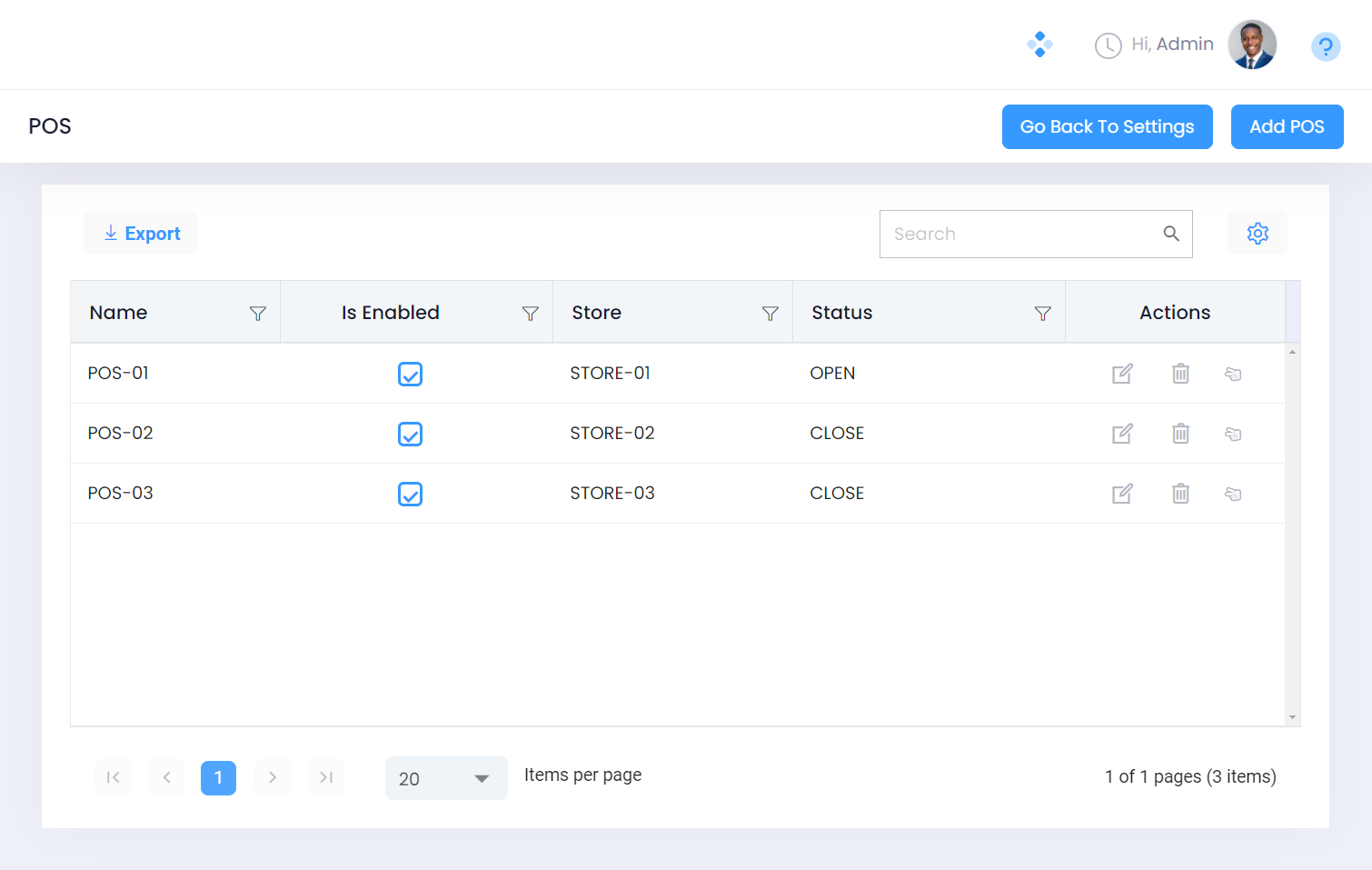Click the blue diamond apps icon
Screen dimensions: 1372x870
pos(1039,45)
